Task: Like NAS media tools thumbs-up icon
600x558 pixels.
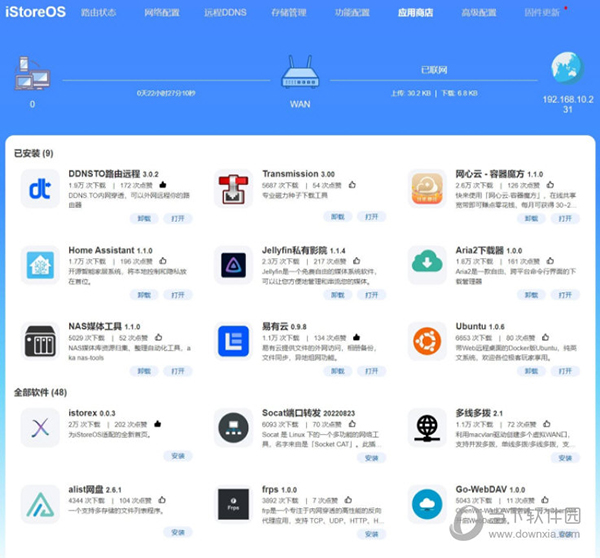Action: click(158, 338)
